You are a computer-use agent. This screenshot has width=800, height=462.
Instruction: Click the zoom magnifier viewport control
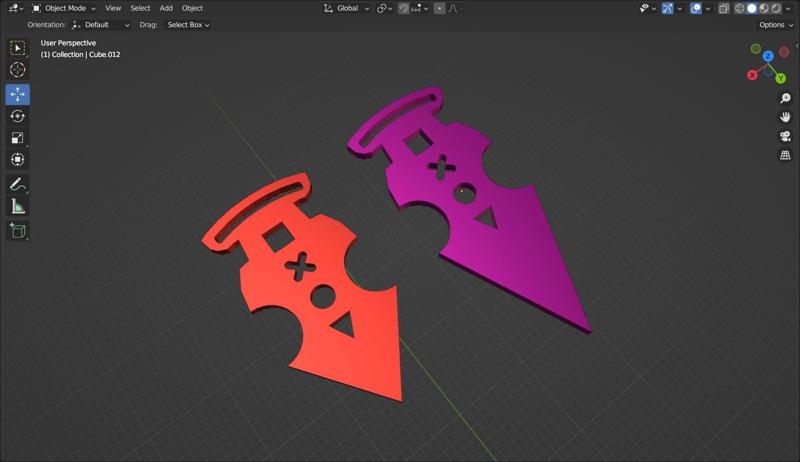point(785,98)
